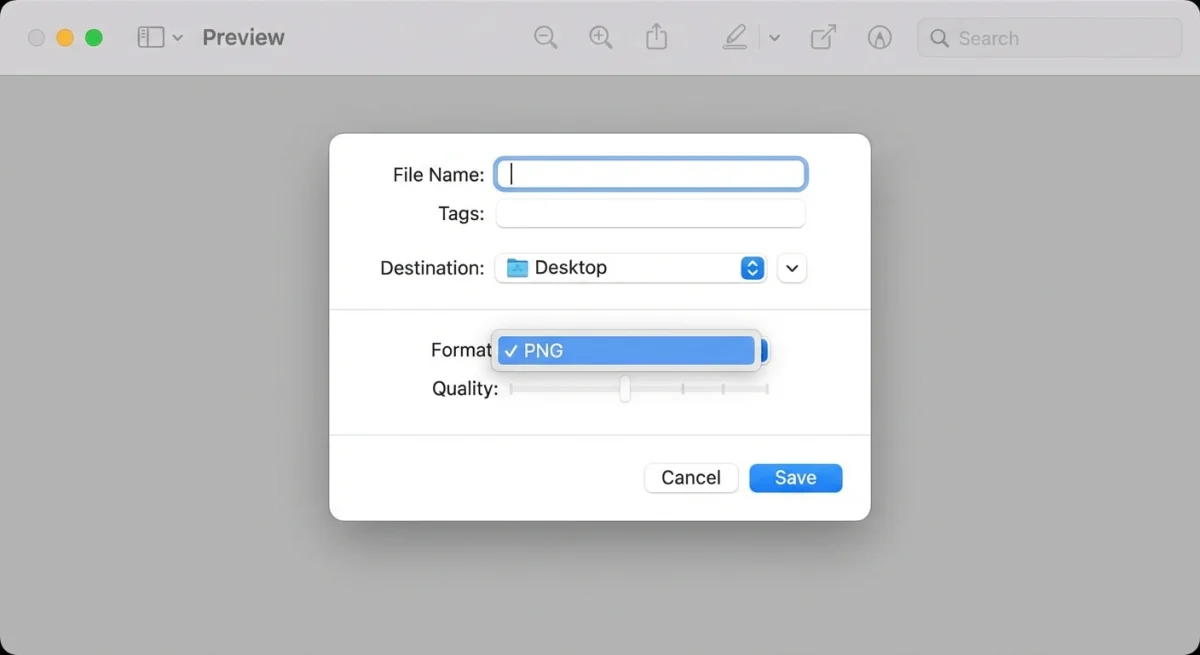Expand the save dialog with chevron button
This screenshot has height=655, width=1200.
click(x=792, y=268)
